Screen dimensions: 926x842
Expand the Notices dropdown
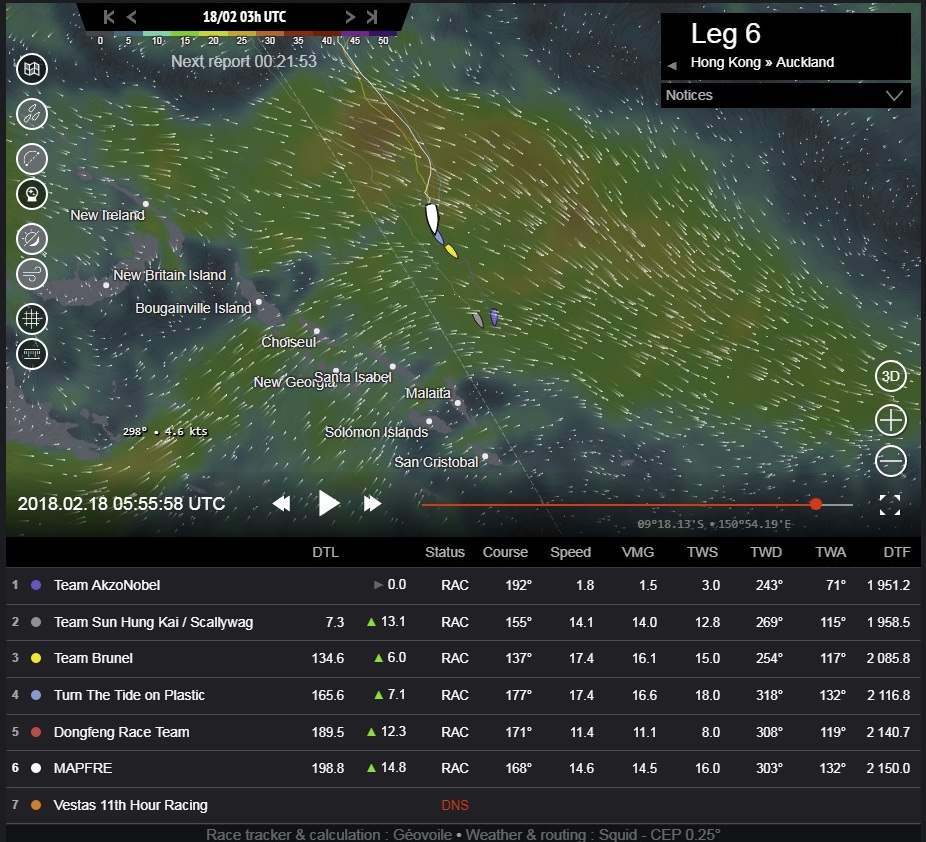(x=785, y=96)
